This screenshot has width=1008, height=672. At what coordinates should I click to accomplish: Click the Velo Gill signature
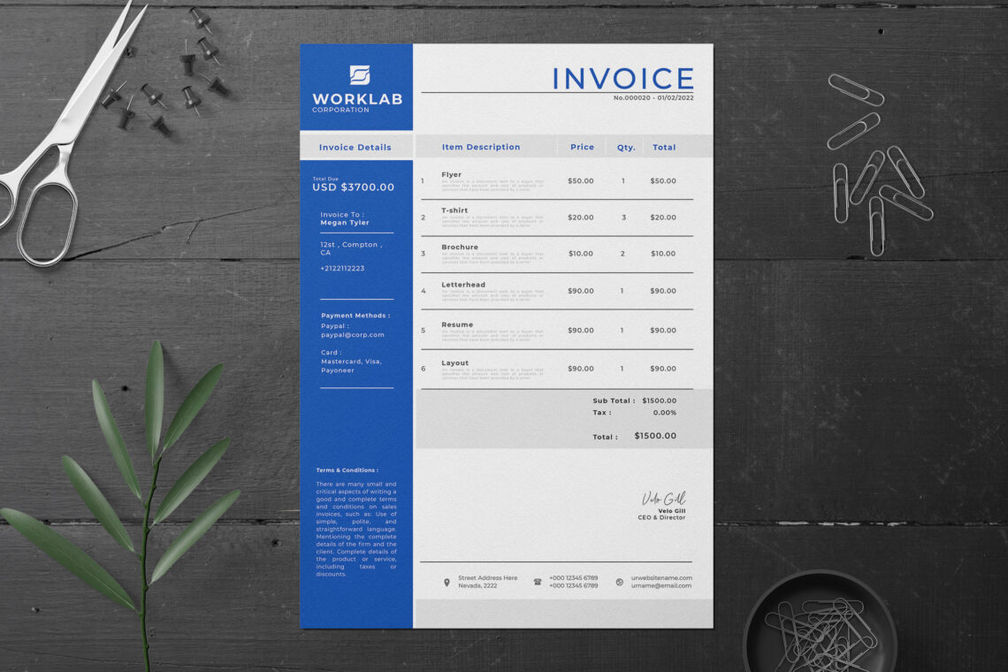(x=663, y=498)
